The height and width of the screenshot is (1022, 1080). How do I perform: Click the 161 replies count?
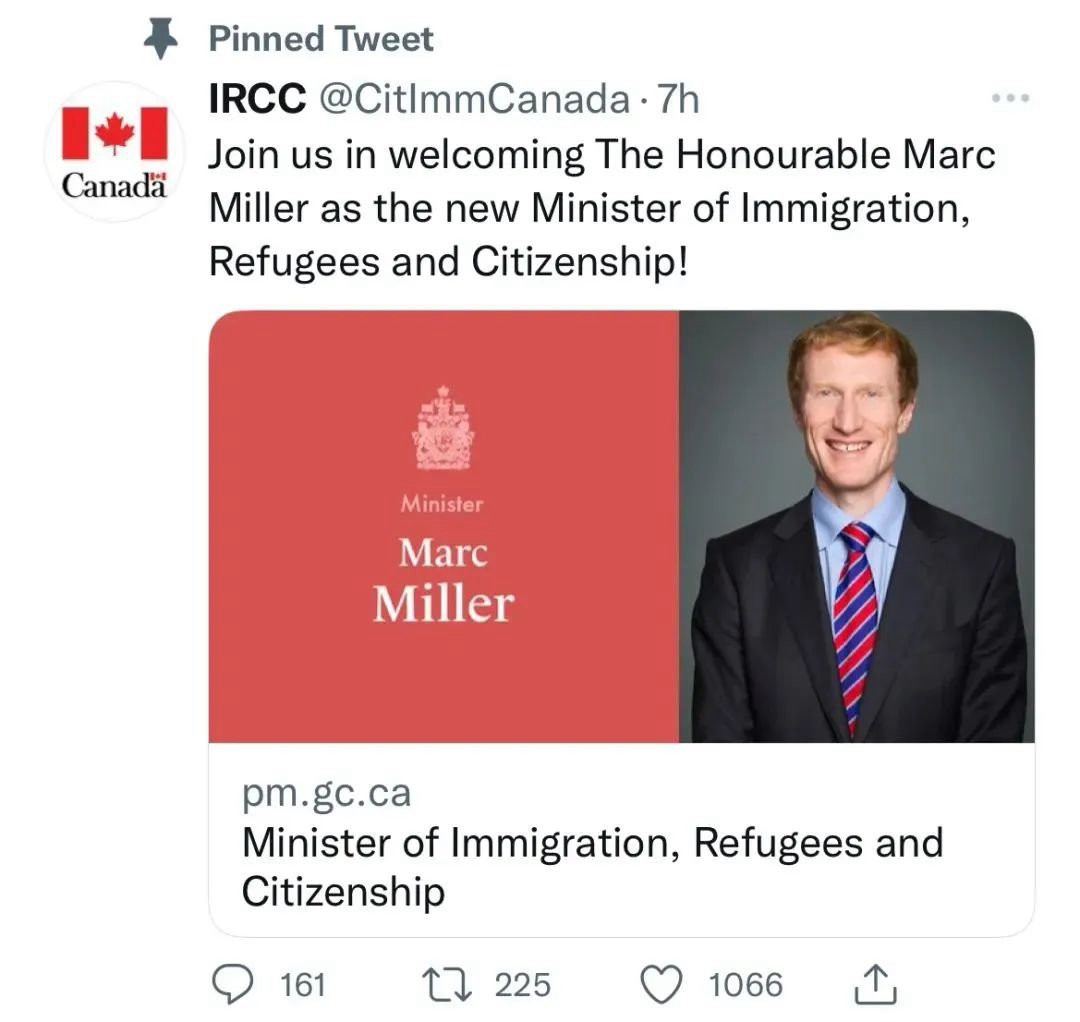(x=303, y=985)
